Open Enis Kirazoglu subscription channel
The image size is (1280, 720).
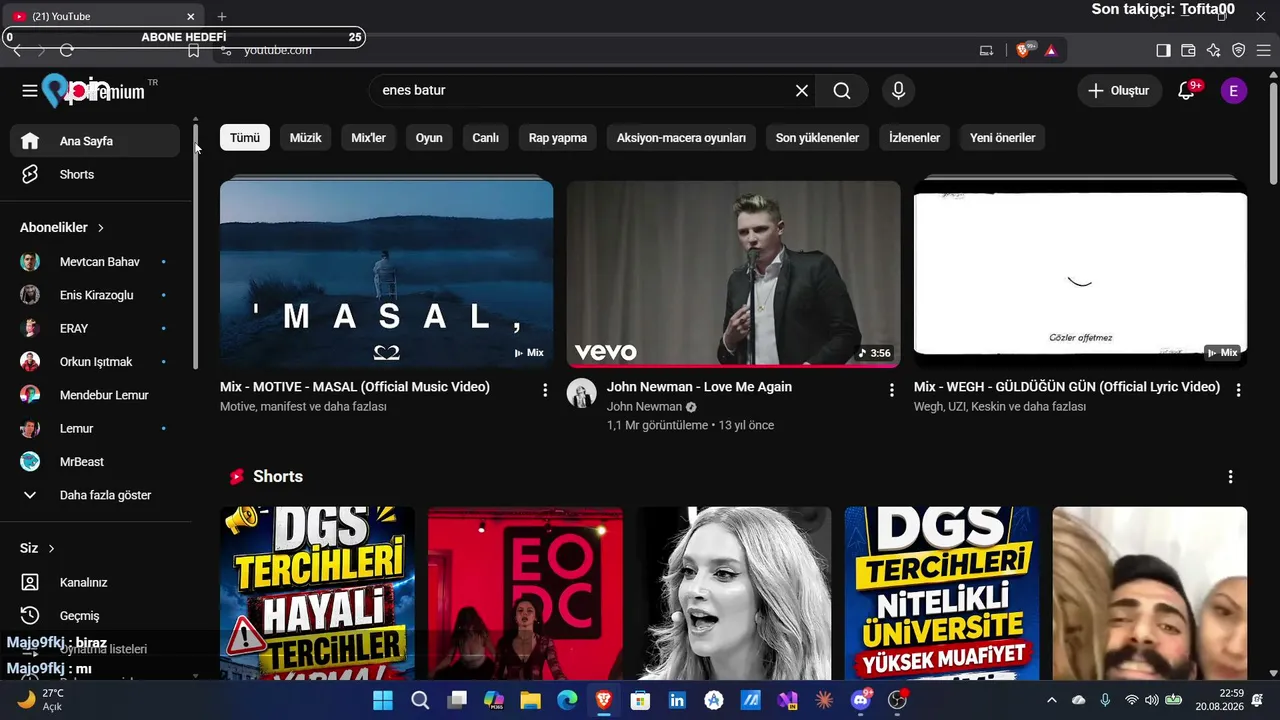[x=95, y=295]
